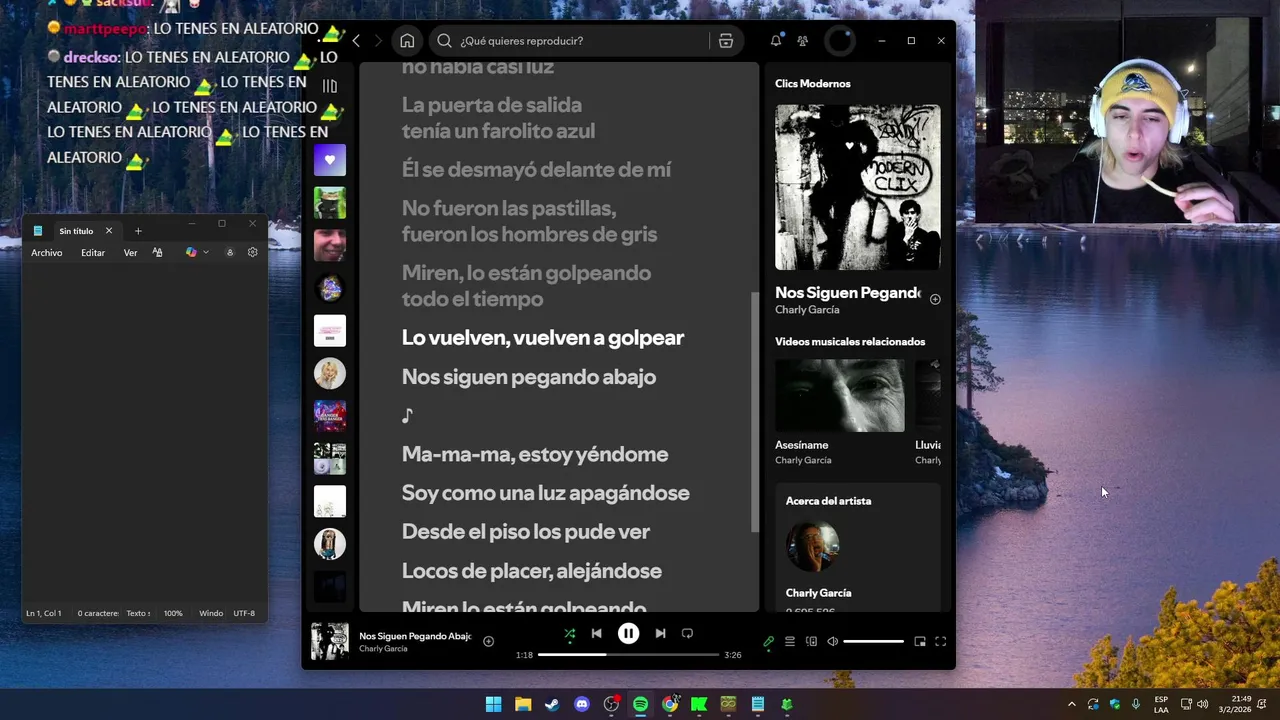This screenshot has width=1280, height=720.
Task: Open Notepad settings gear
Action: point(252,253)
